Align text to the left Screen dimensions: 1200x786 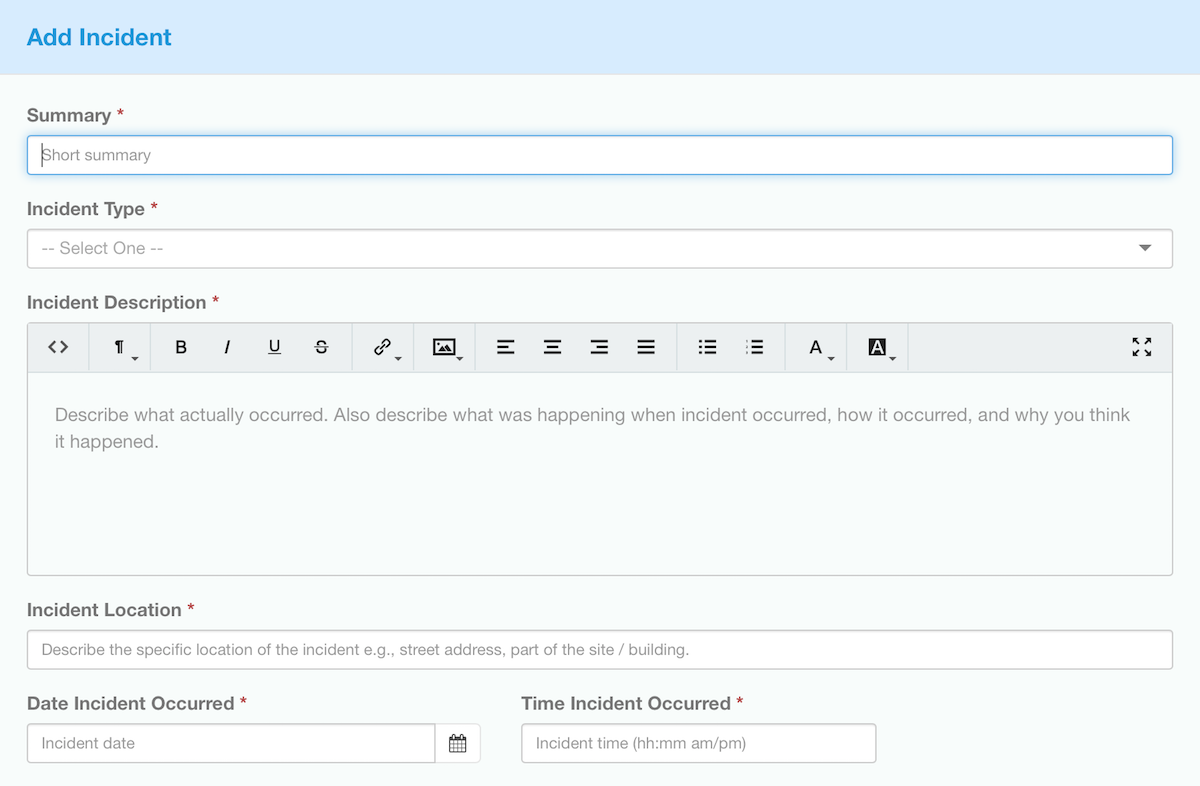coord(506,347)
